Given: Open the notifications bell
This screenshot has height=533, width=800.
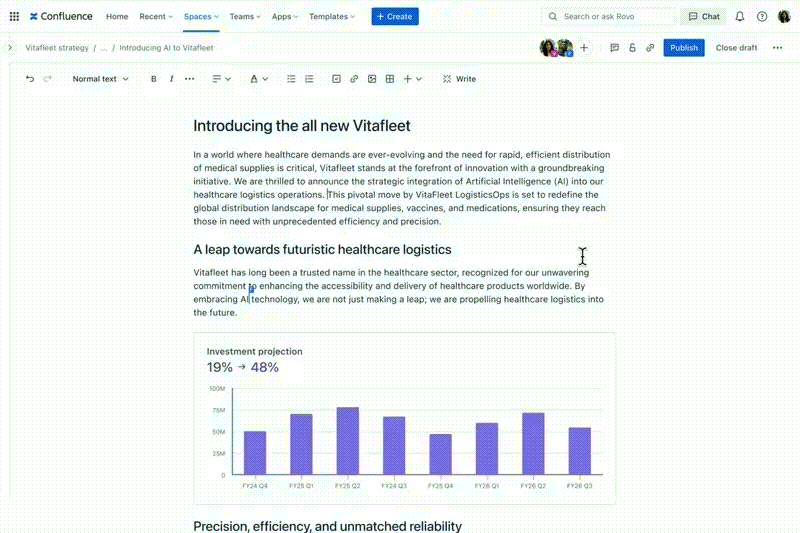Looking at the screenshot, I should [740, 17].
